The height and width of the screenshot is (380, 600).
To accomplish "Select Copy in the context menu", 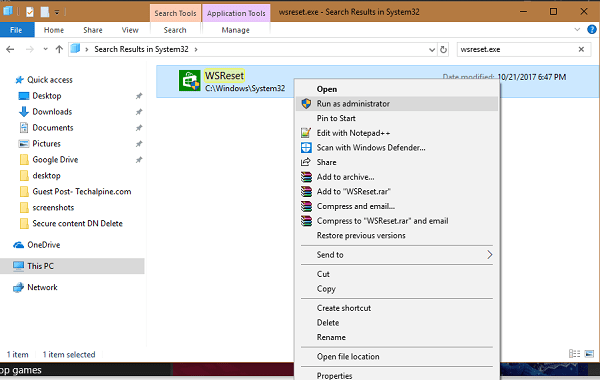I will click(397, 289).
